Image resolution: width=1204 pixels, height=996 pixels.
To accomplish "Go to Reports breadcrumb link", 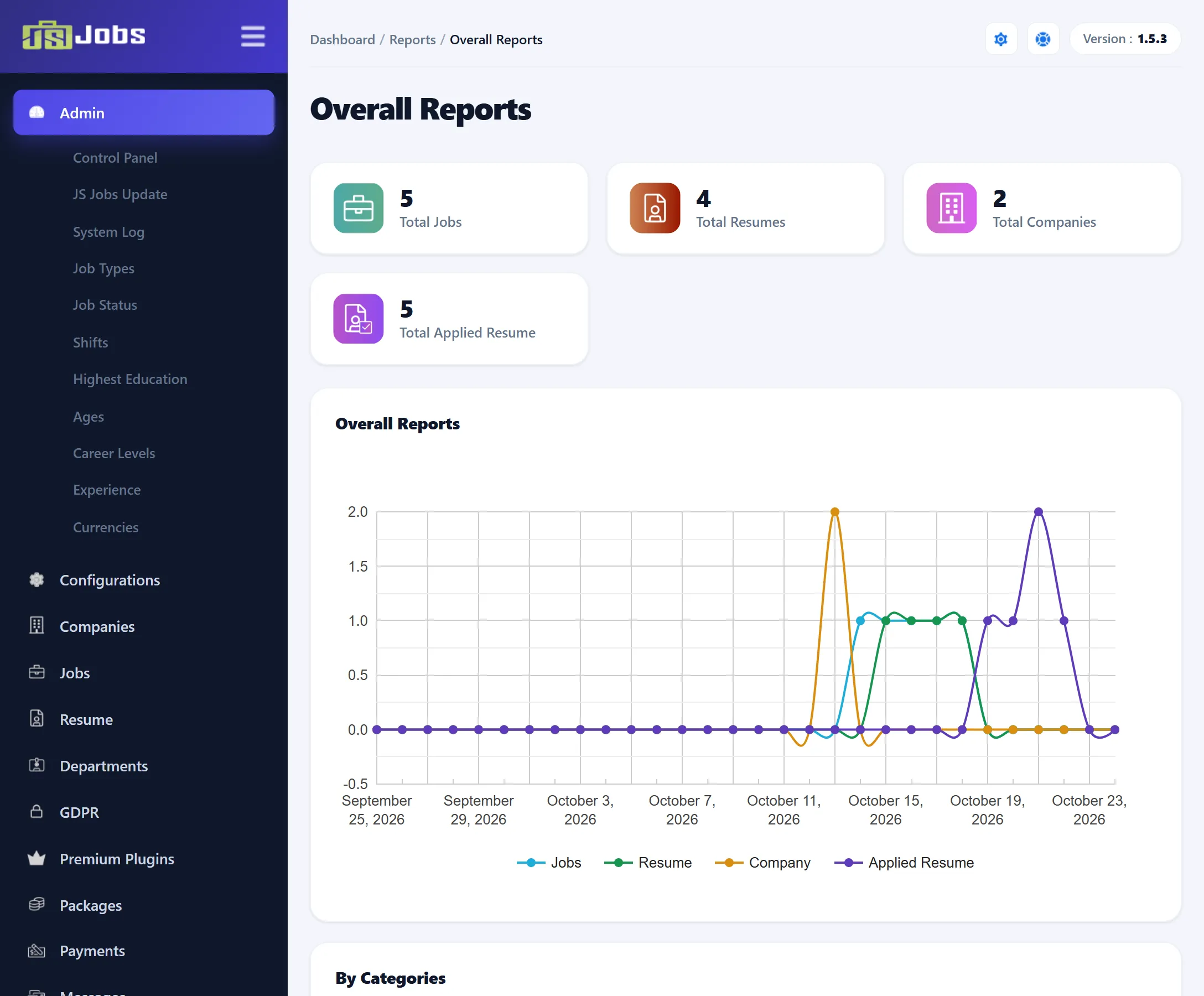I will pyautogui.click(x=412, y=40).
